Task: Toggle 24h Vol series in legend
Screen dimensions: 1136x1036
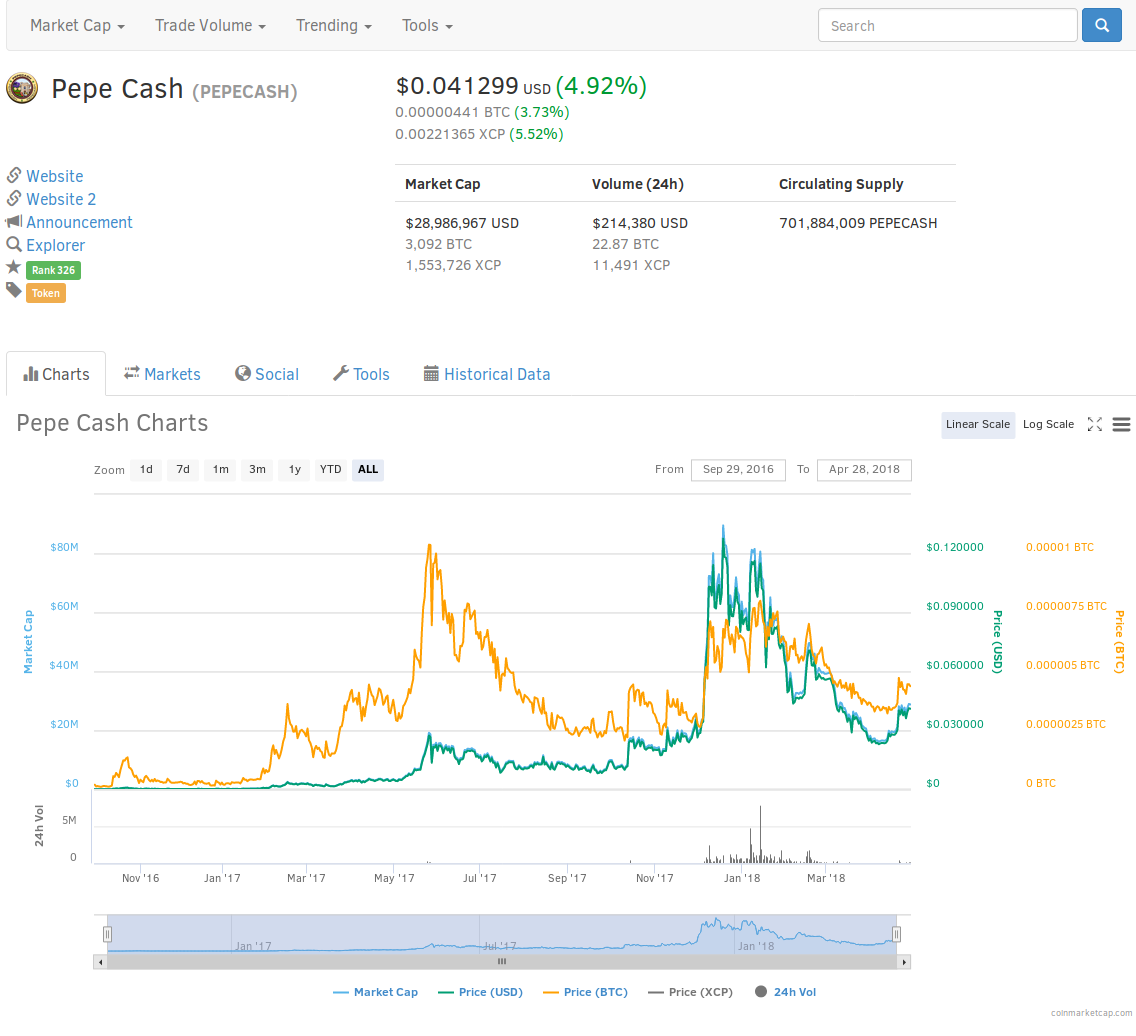Action: pyautogui.click(x=785, y=993)
